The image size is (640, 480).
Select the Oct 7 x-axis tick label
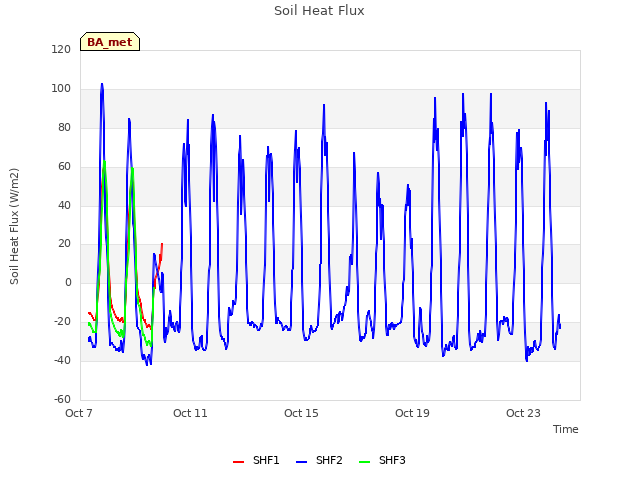79,413
